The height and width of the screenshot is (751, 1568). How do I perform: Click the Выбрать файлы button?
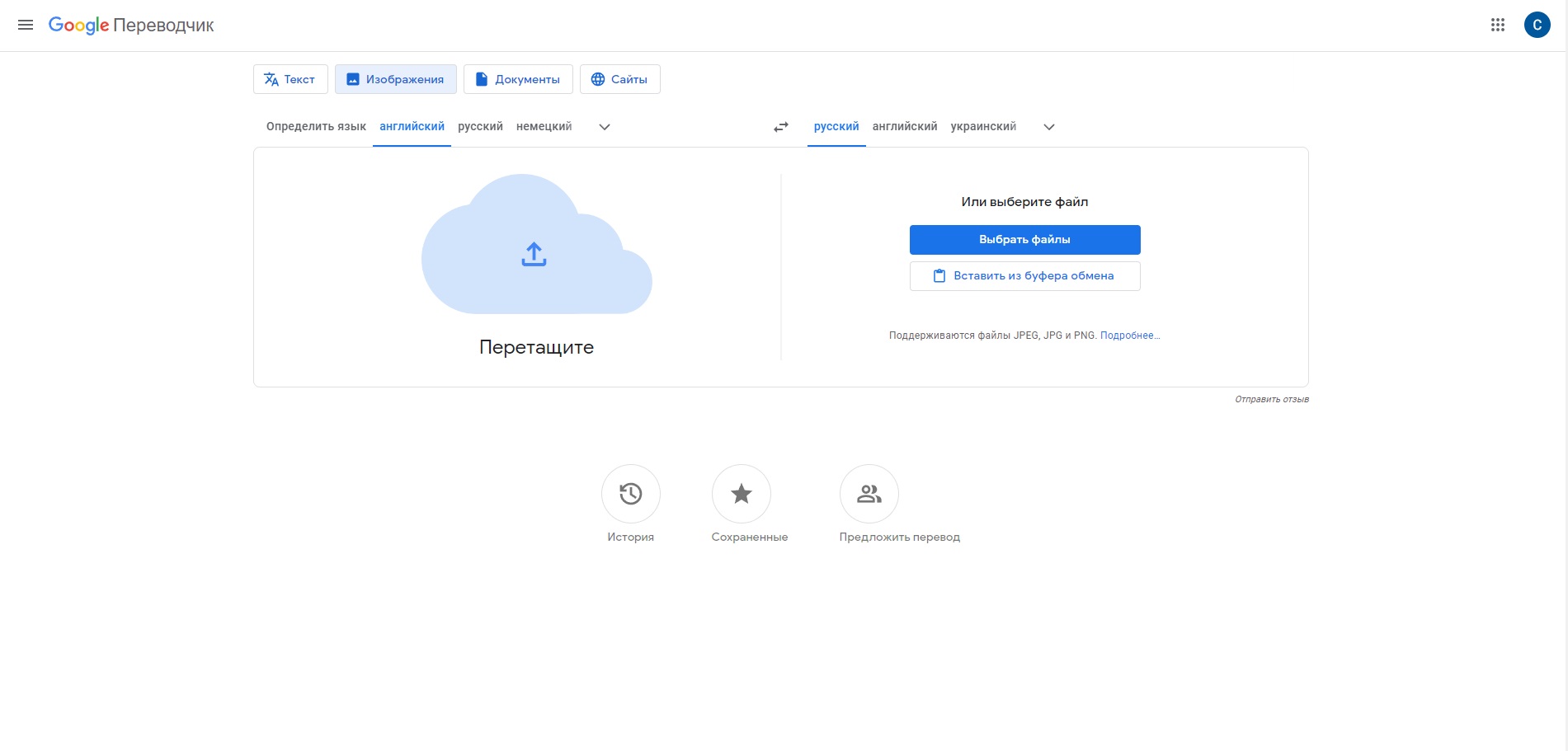(1024, 240)
